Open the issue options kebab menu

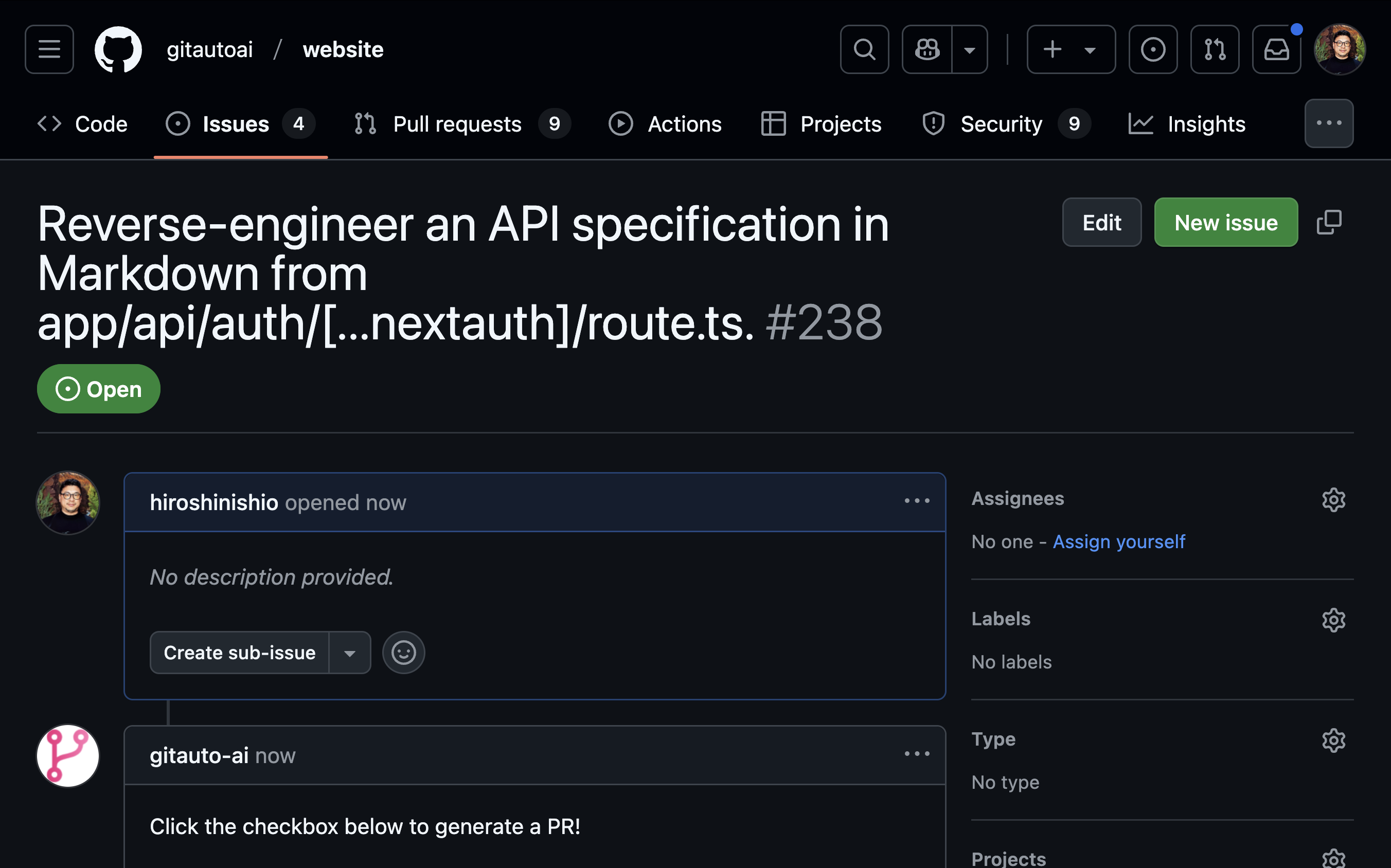[917, 501]
